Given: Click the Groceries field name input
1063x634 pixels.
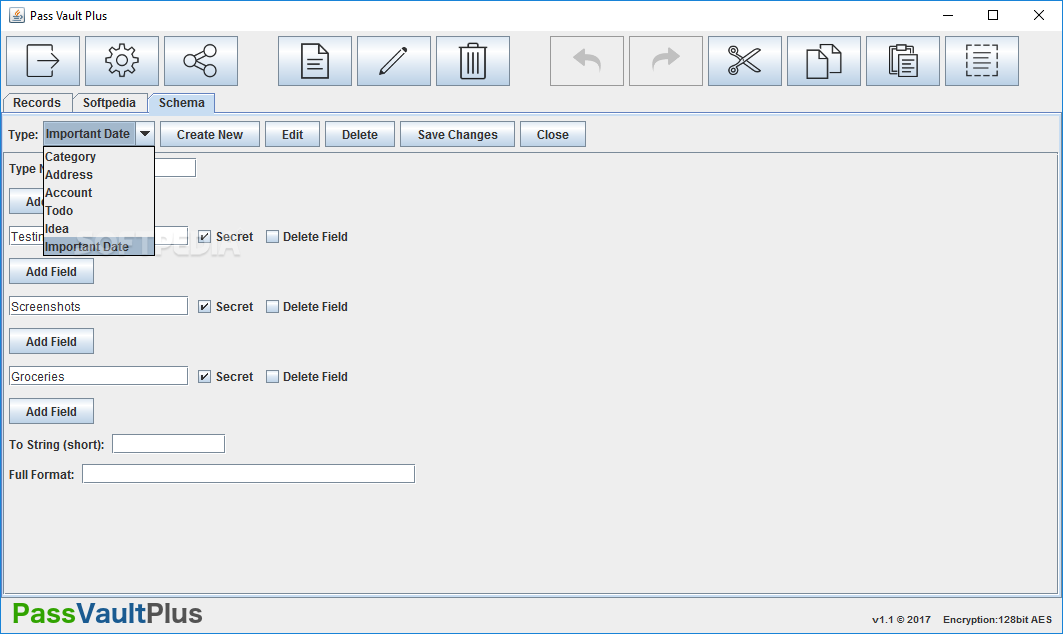Looking at the screenshot, I should [x=98, y=376].
